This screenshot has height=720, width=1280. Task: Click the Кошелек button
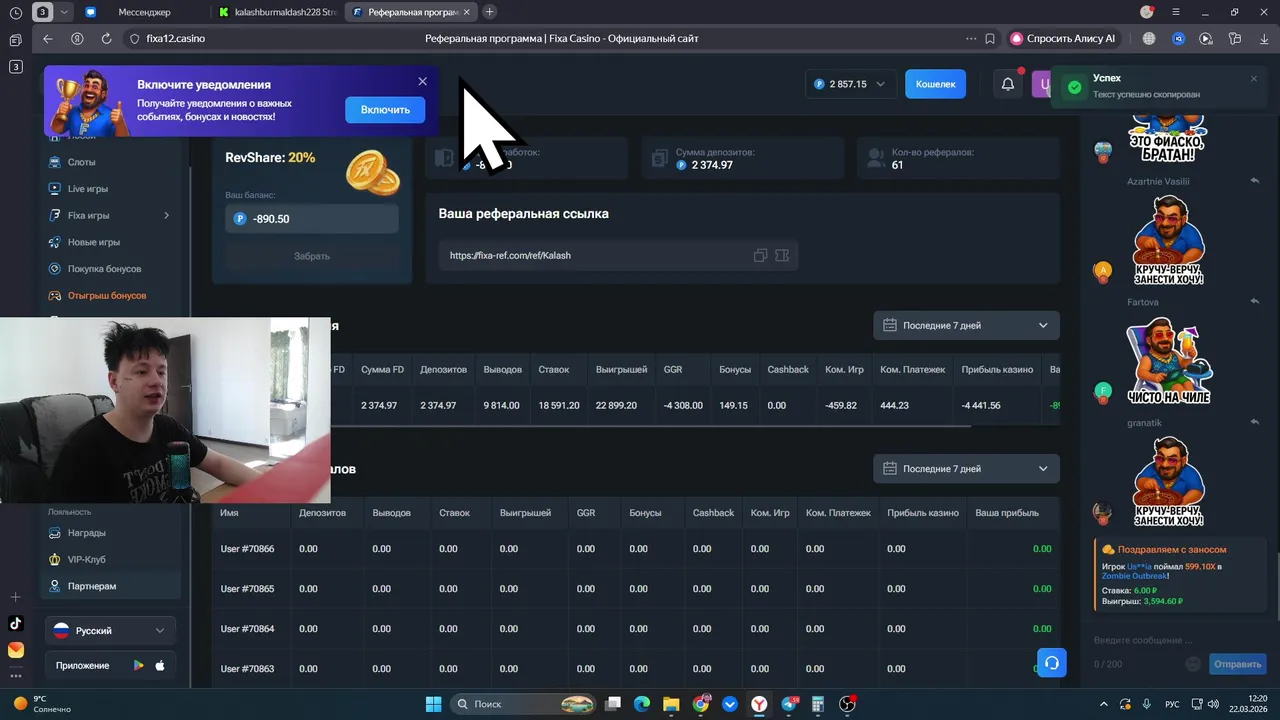point(935,84)
